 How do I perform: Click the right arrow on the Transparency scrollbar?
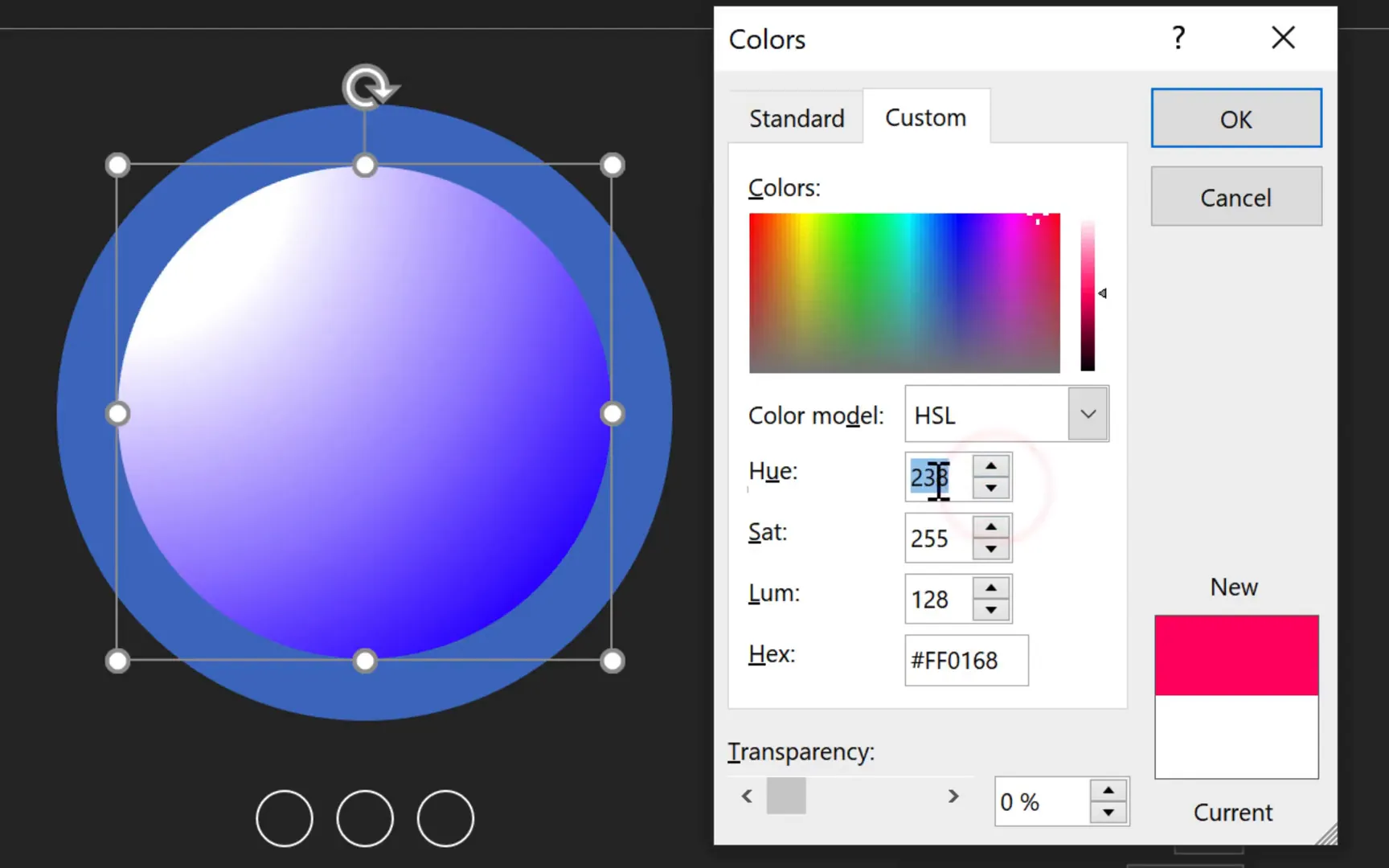(953, 796)
